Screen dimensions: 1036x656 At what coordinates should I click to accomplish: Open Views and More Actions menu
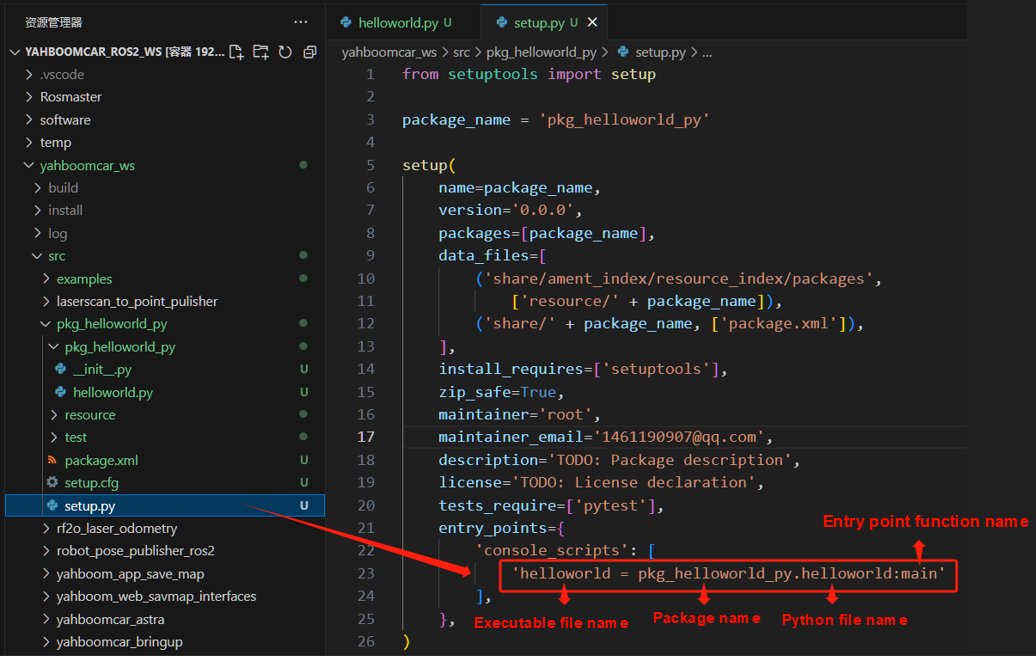(300, 21)
